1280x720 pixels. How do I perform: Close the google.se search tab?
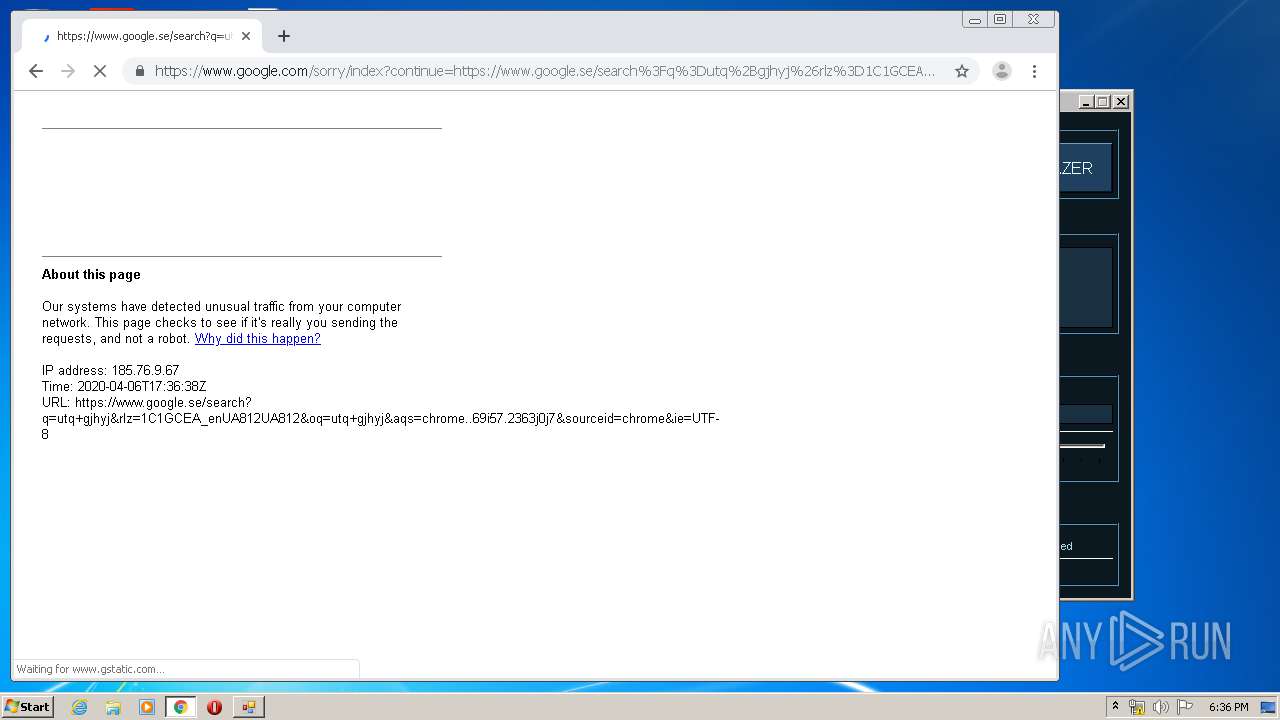(x=246, y=36)
